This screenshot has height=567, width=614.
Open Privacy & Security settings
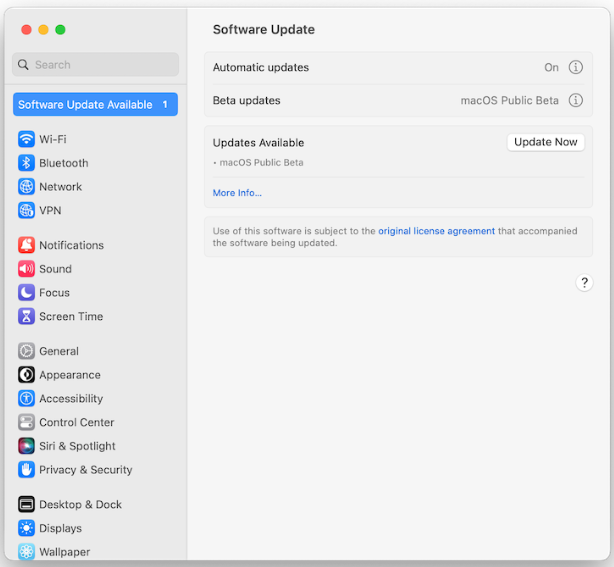[85, 470]
